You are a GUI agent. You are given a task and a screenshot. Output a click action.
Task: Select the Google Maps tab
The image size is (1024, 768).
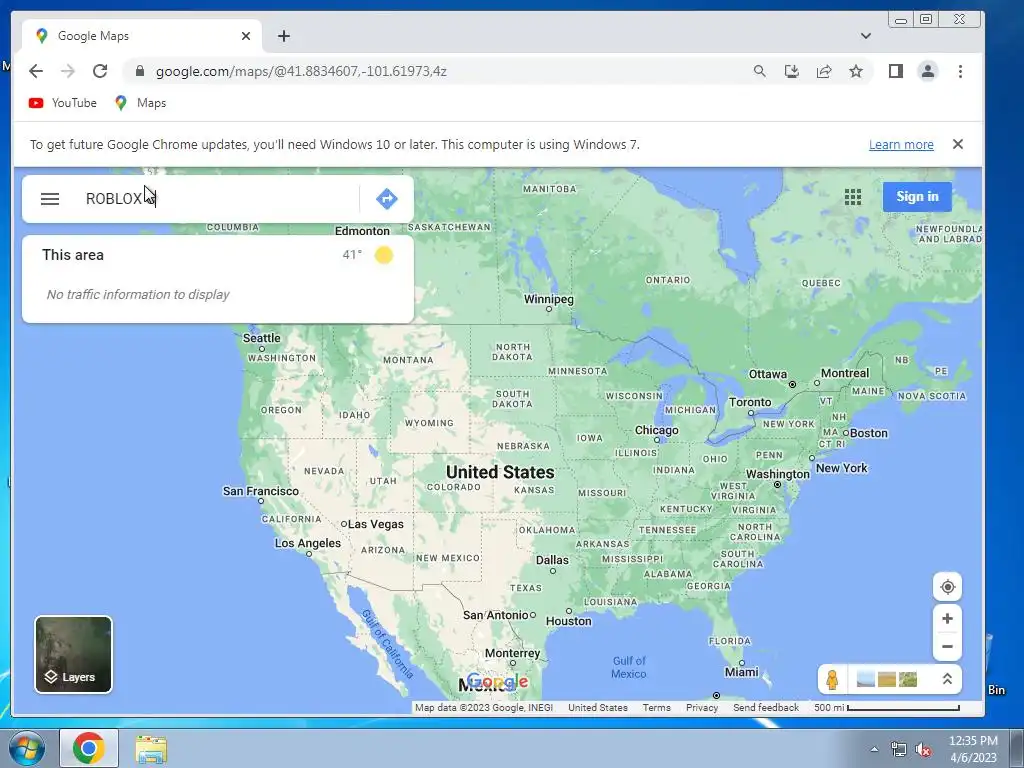[142, 36]
